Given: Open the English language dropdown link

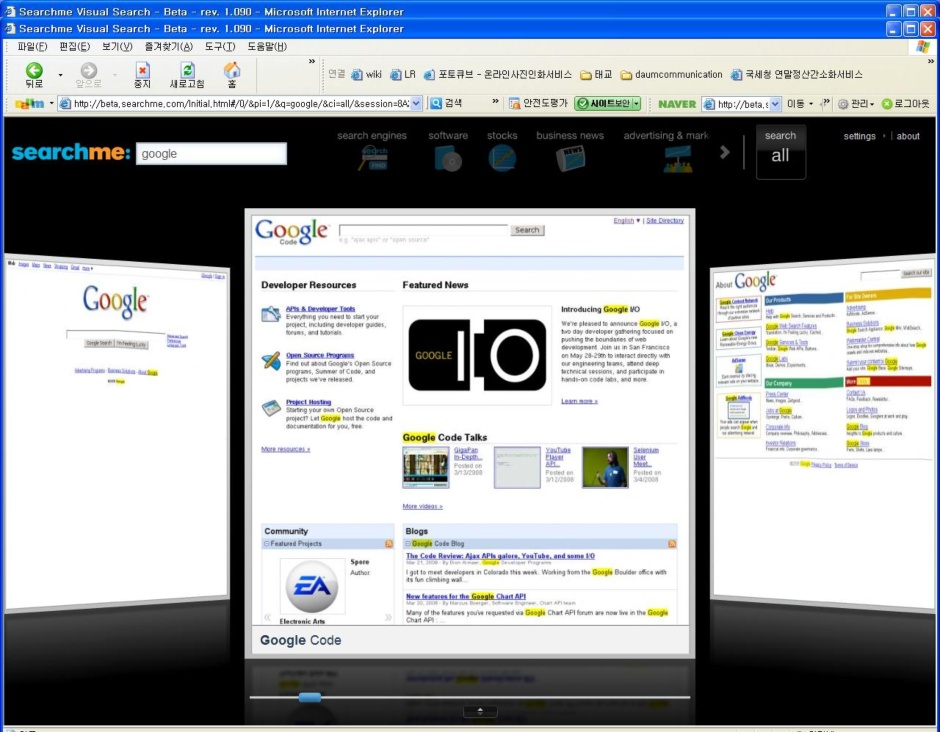Looking at the screenshot, I should click(626, 221).
